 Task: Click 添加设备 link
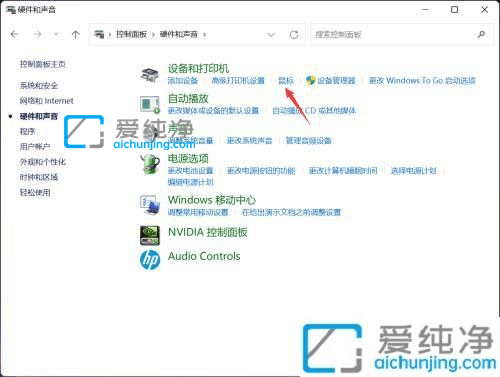183,81
